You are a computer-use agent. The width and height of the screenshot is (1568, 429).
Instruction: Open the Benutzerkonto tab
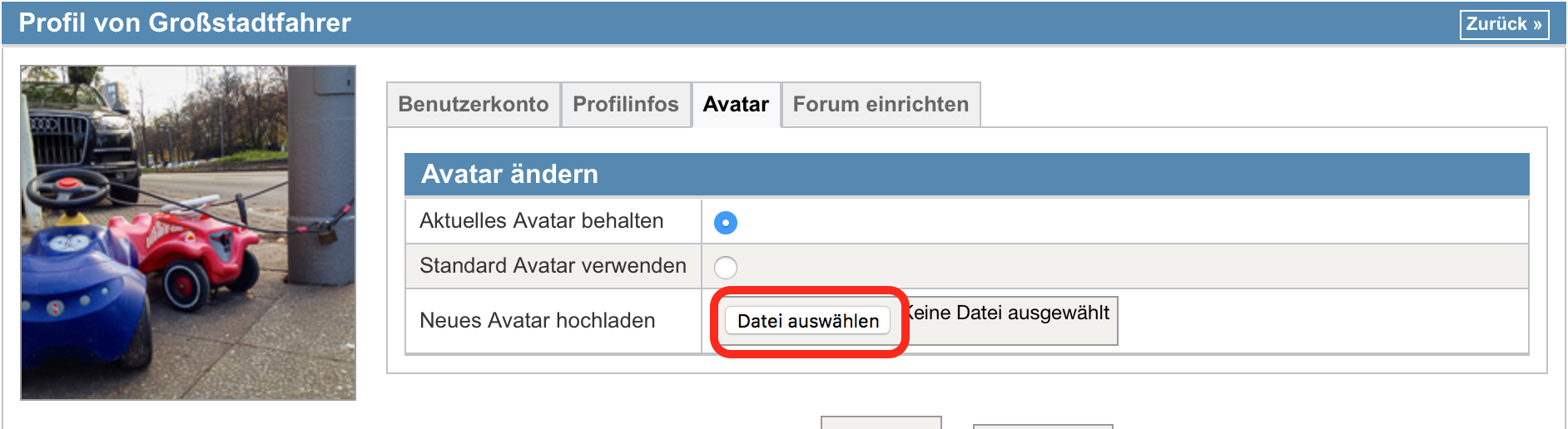pyautogui.click(x=473, y=105)
